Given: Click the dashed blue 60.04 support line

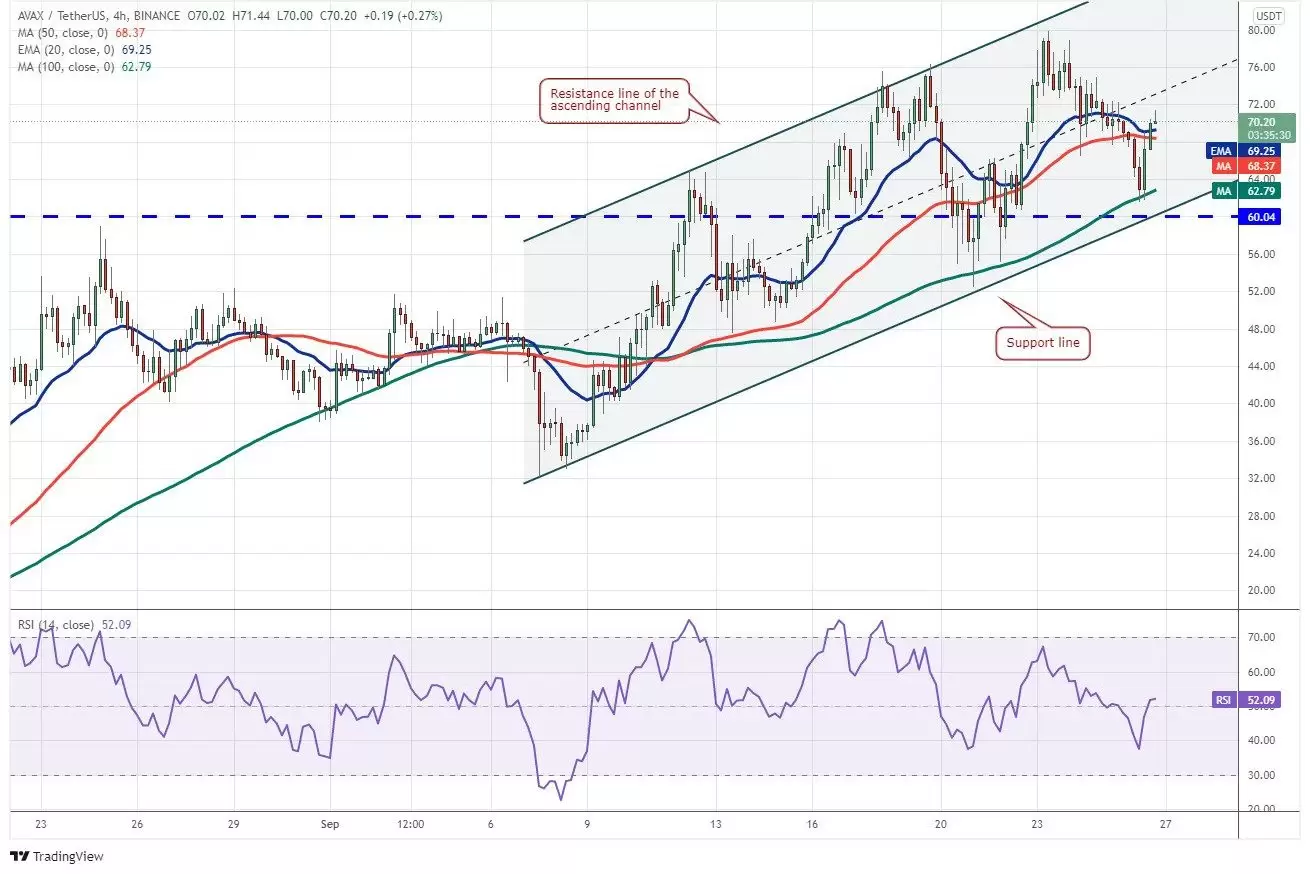Looking at the screenshot, I should pos(620,216).
